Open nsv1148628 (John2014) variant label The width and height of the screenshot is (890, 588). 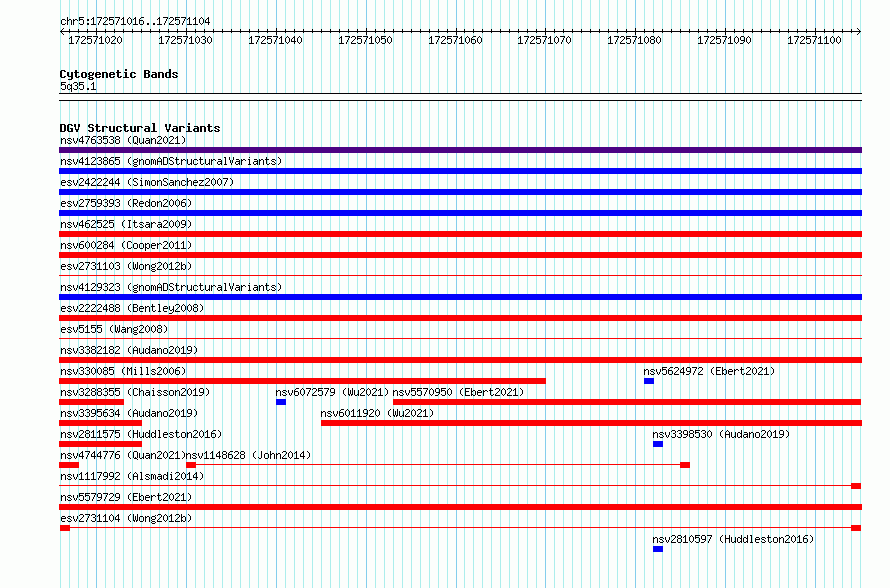249,455
